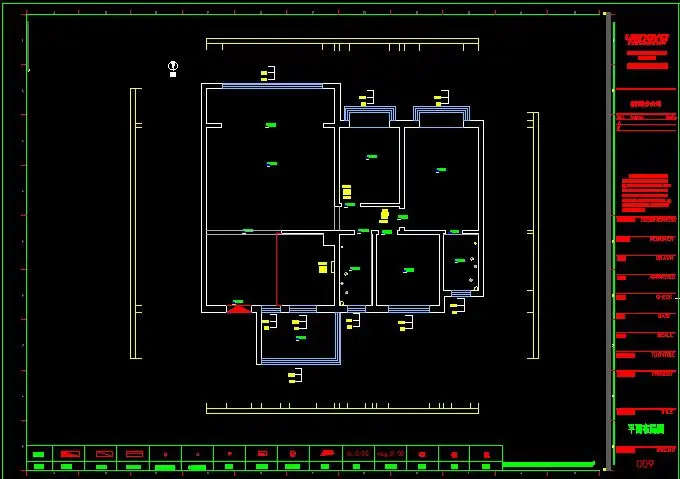Click the north arrow compass symbol
This screenshot has height=479, width=680.
tap(173, 66)
